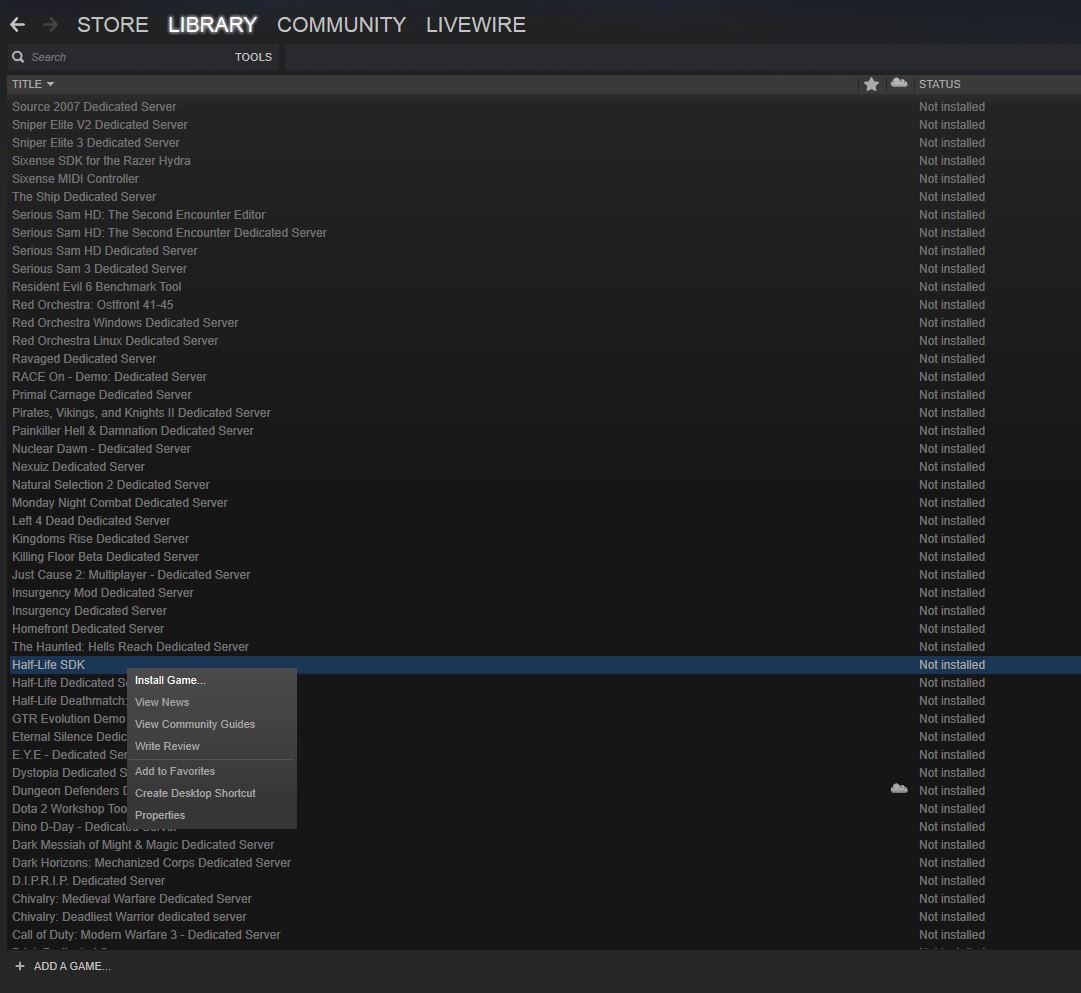
Task: Select Sixense SDK for the Razer Hydra
Action: (544, 161)
